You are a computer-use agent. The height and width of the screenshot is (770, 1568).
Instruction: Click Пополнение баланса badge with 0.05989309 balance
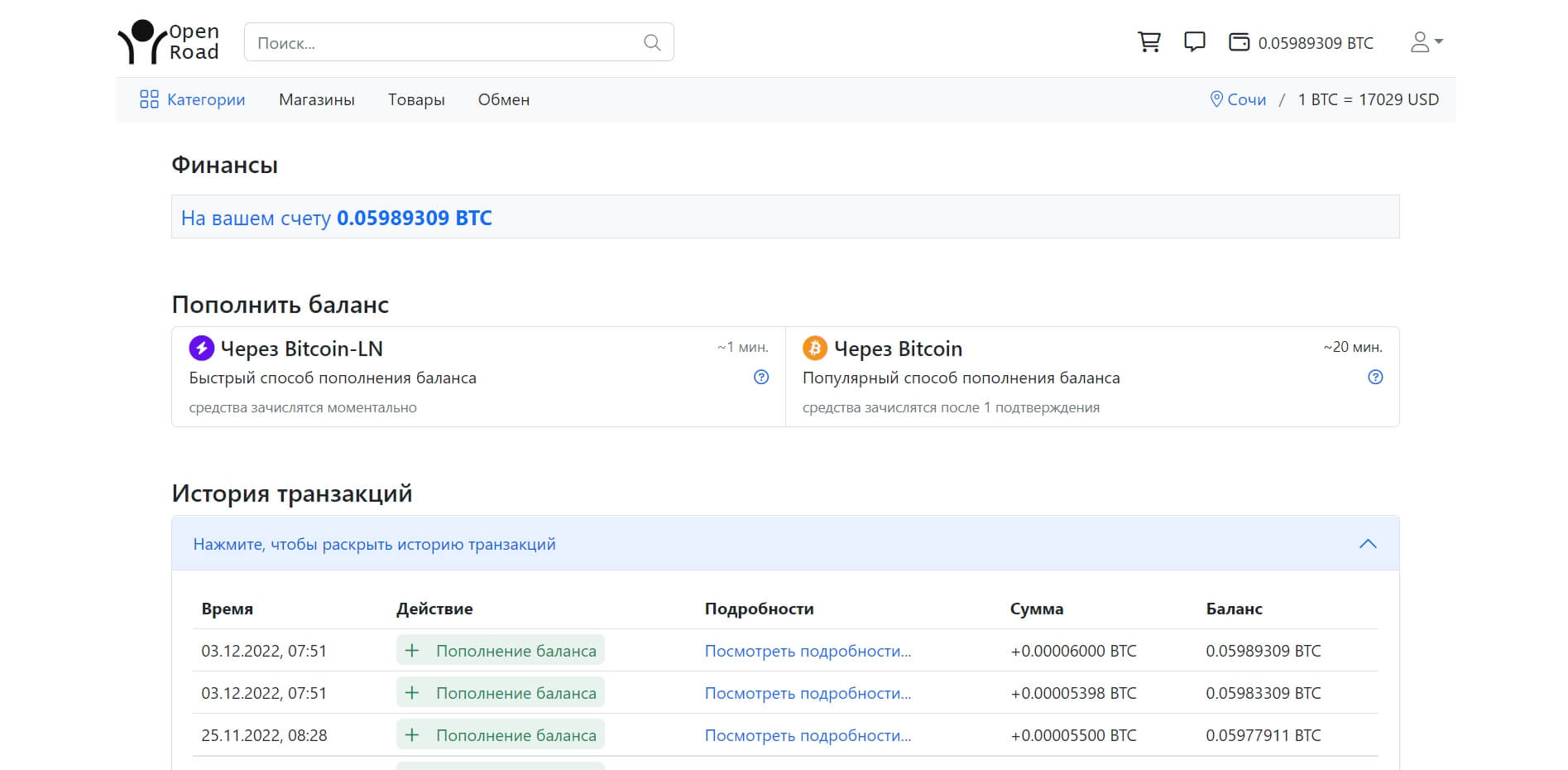(501, 650)
